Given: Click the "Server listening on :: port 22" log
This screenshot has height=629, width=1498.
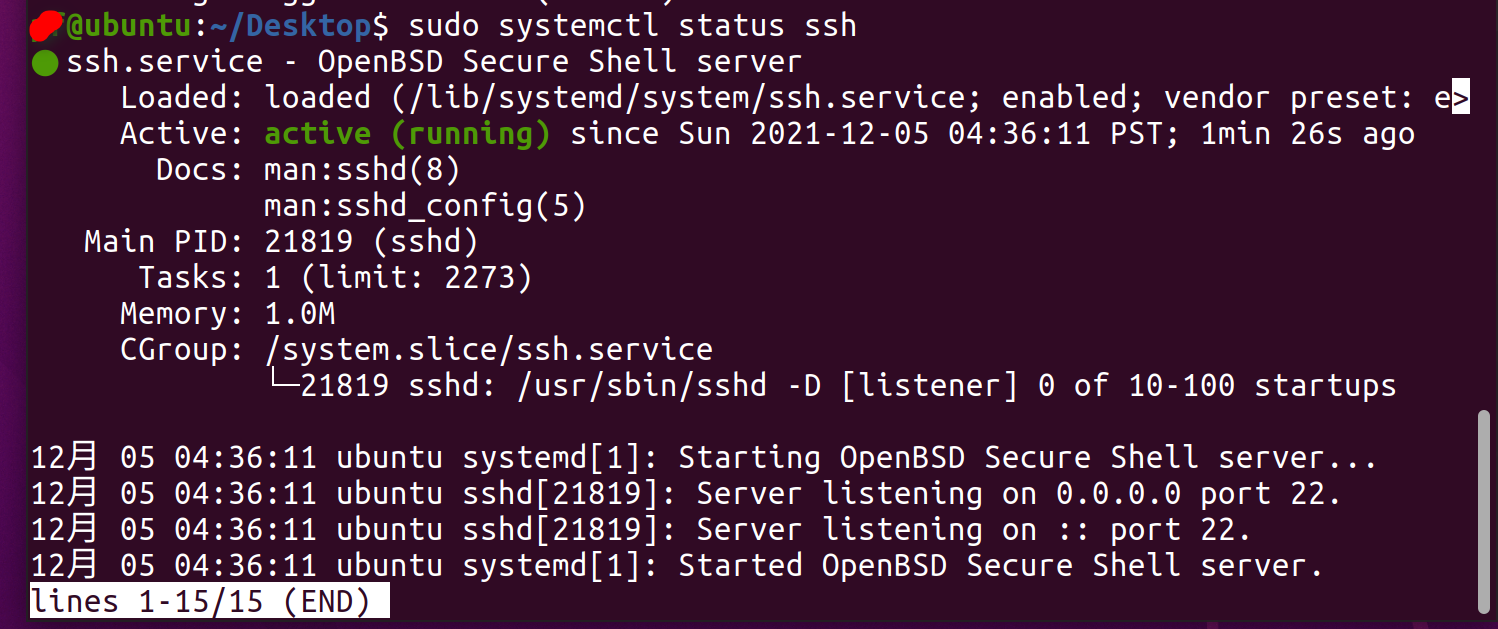Looking at the screenshot, I should 973,530.
